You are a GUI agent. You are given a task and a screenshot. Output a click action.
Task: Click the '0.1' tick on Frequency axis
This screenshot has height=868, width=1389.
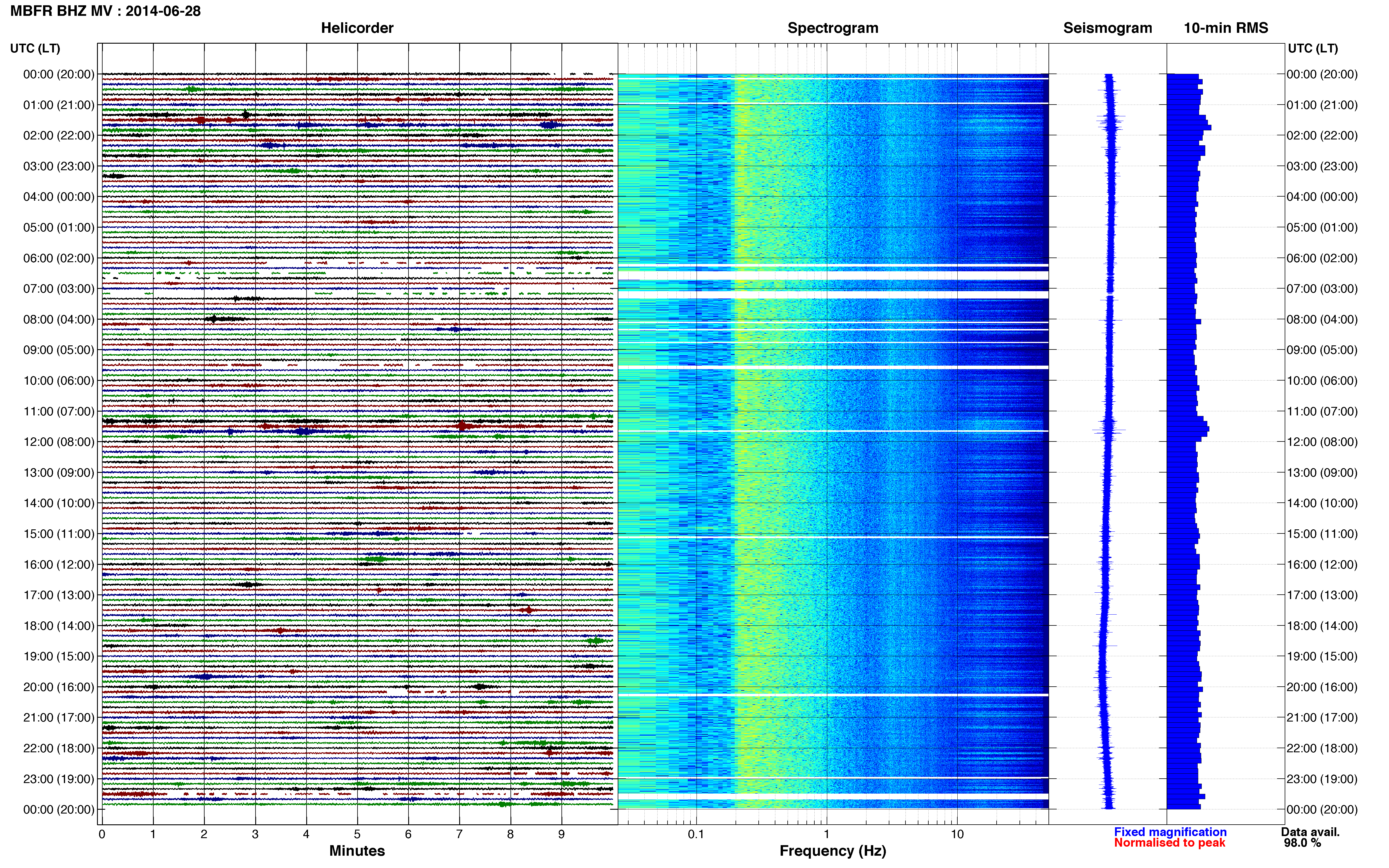[696, 834]
